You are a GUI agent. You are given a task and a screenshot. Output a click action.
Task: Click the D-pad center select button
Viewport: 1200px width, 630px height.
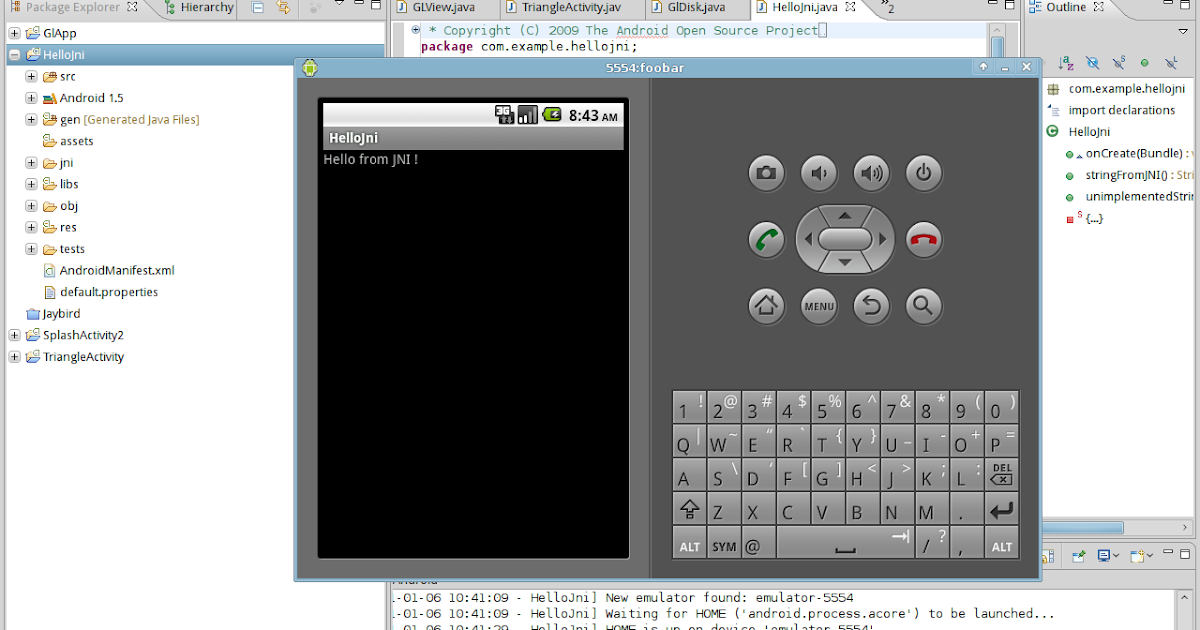[x=845, y=240]
